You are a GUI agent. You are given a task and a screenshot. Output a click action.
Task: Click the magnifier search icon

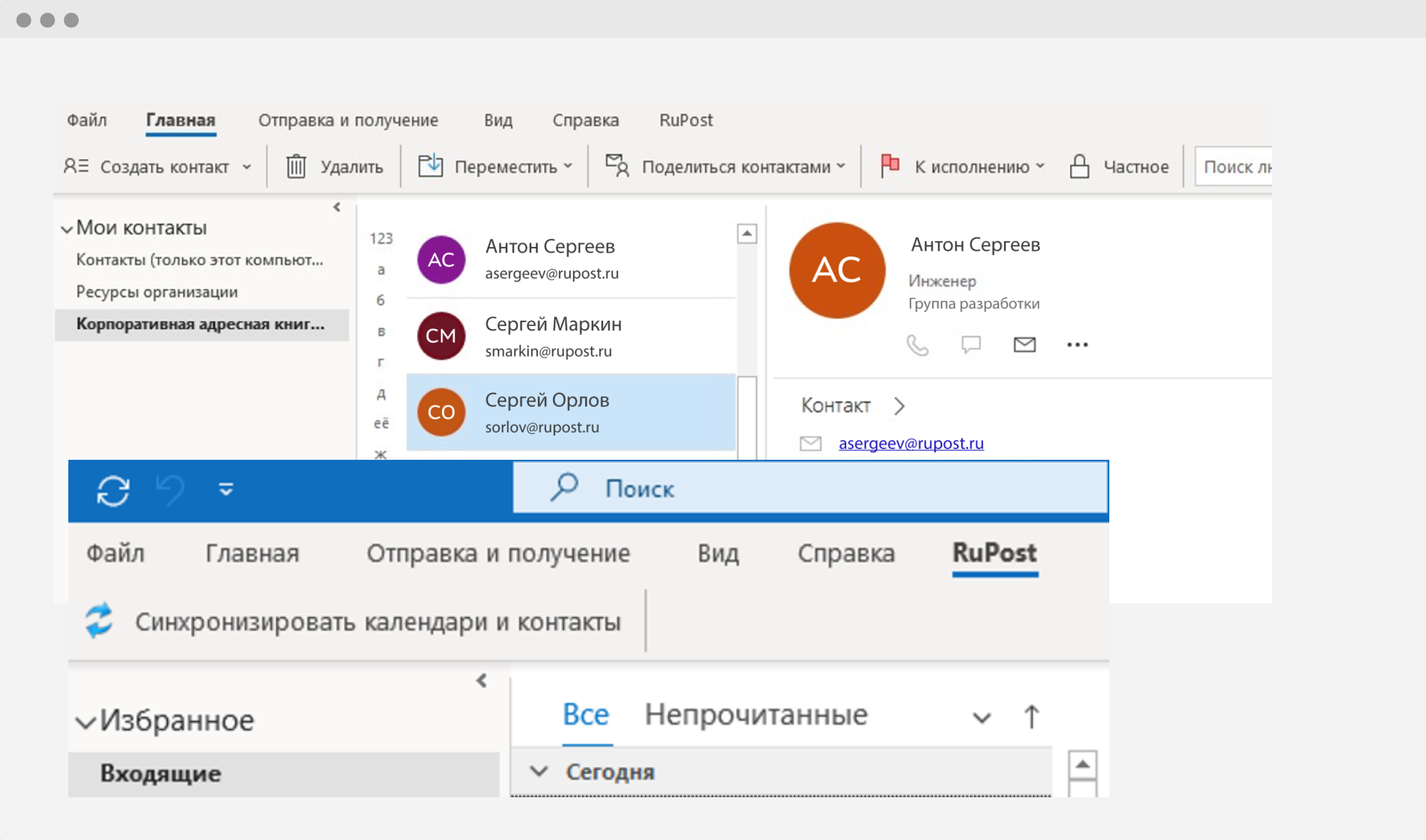click(564, 488)
